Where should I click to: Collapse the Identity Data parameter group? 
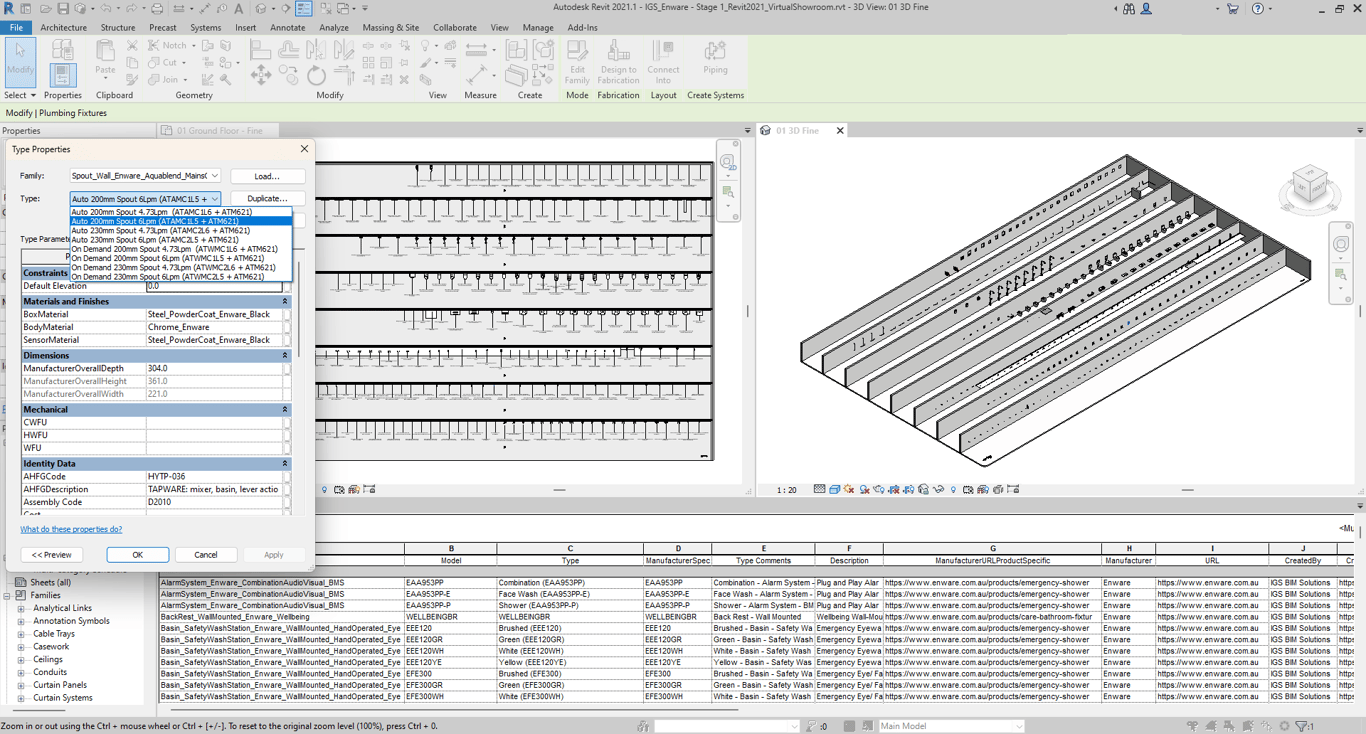284,464
